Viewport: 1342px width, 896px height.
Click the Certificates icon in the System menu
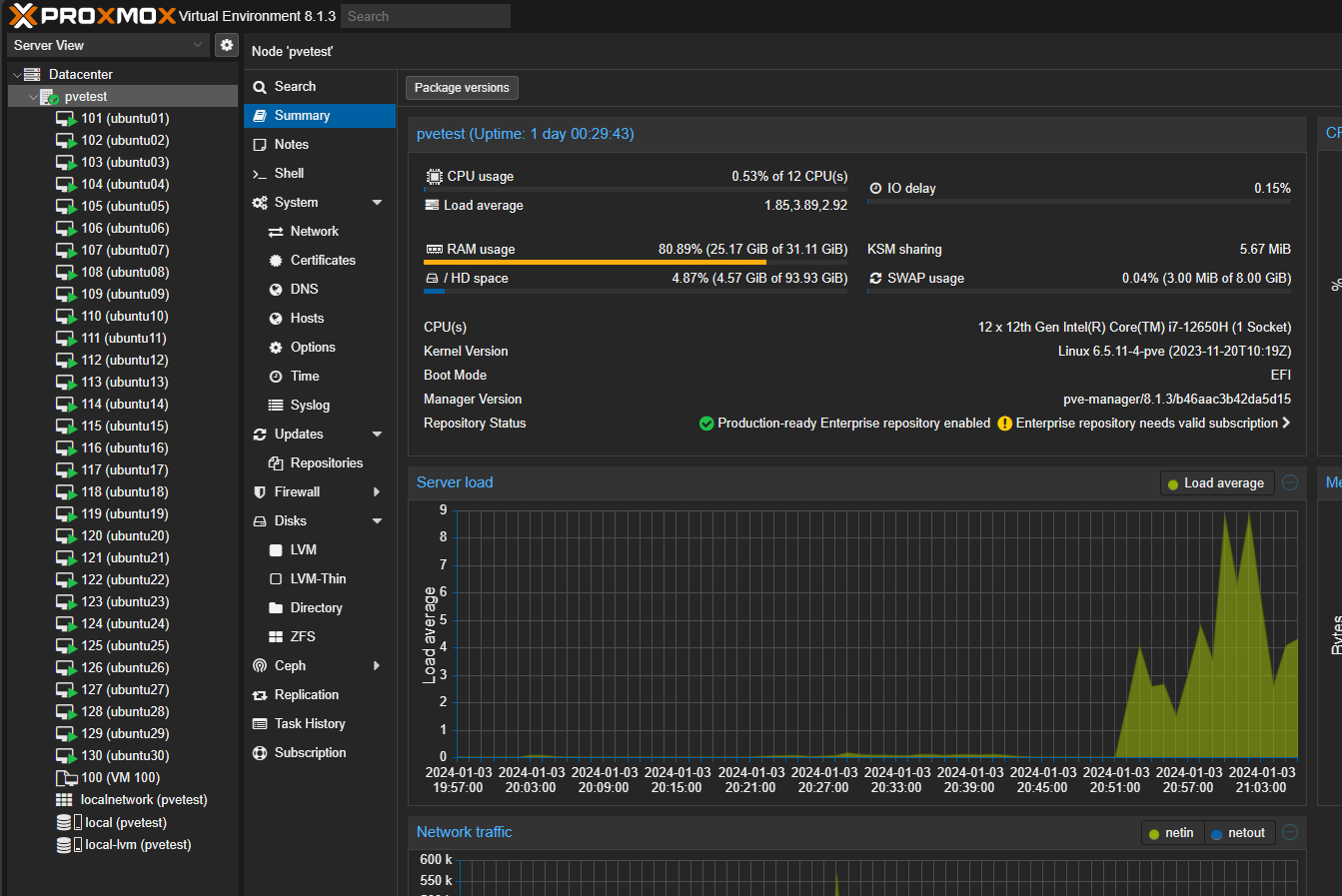[x=276, y=261]
